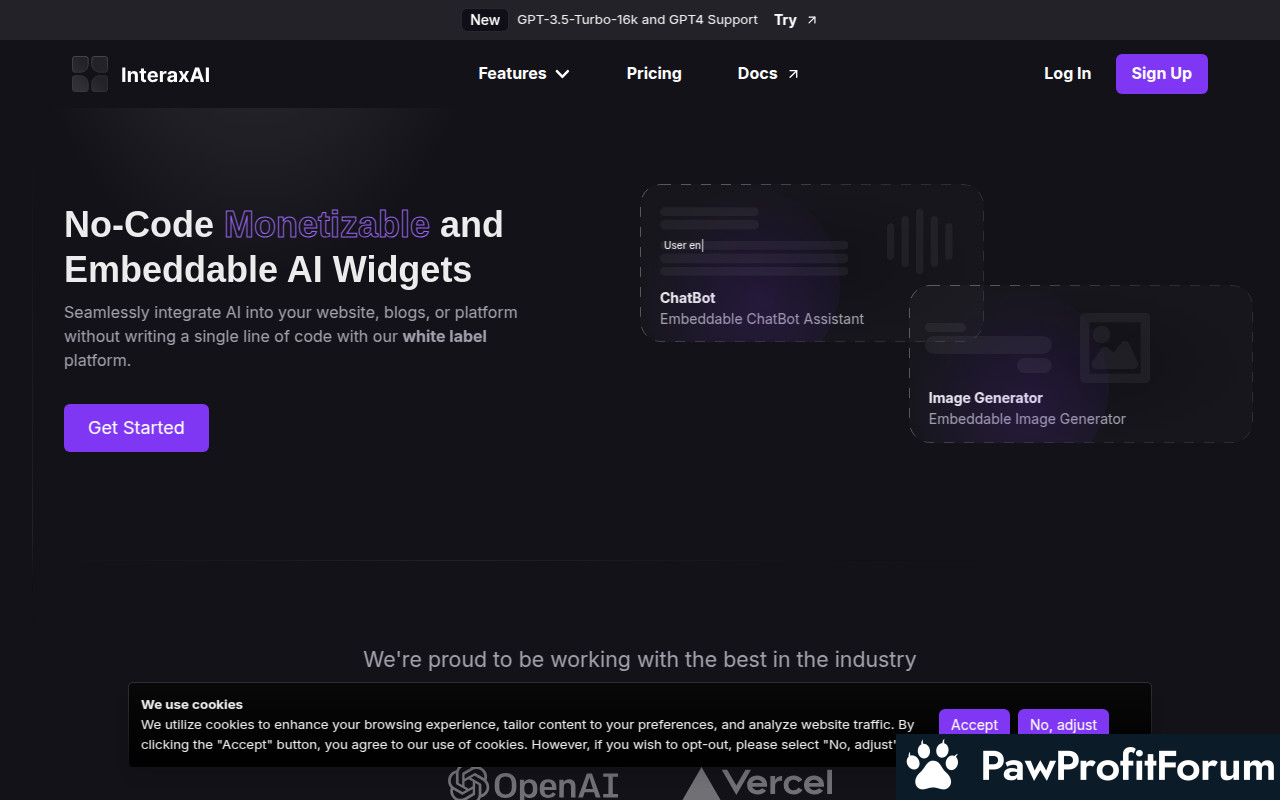Screen dimensions: 1280x800
Task: Click the User input field in ChatBot card
Action: (754, 245)
